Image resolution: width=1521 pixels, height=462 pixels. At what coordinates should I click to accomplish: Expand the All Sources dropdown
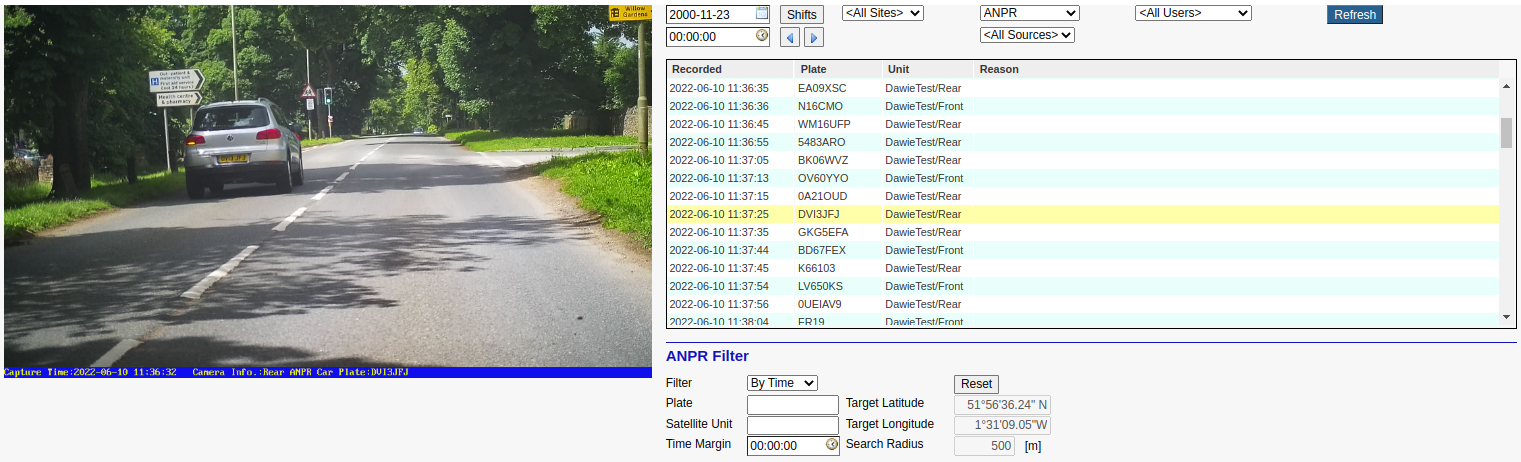[x=1027, y=35]
